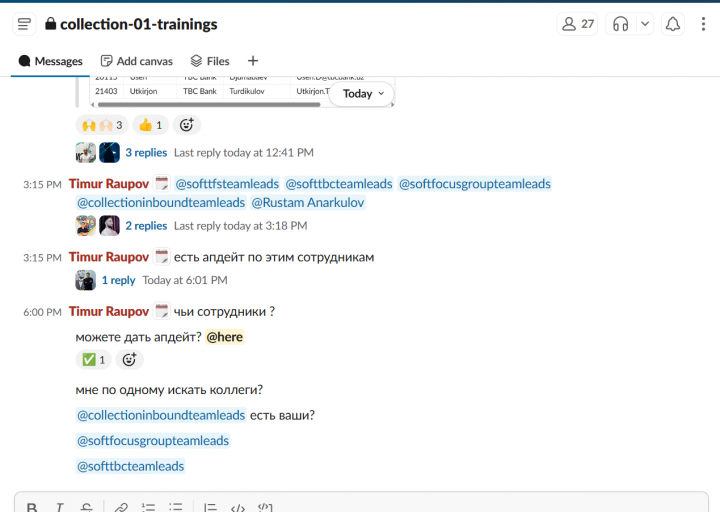720x512 pixels.
Task: Open Timur Raupov profile on mentions message
Action: [109, 184]
